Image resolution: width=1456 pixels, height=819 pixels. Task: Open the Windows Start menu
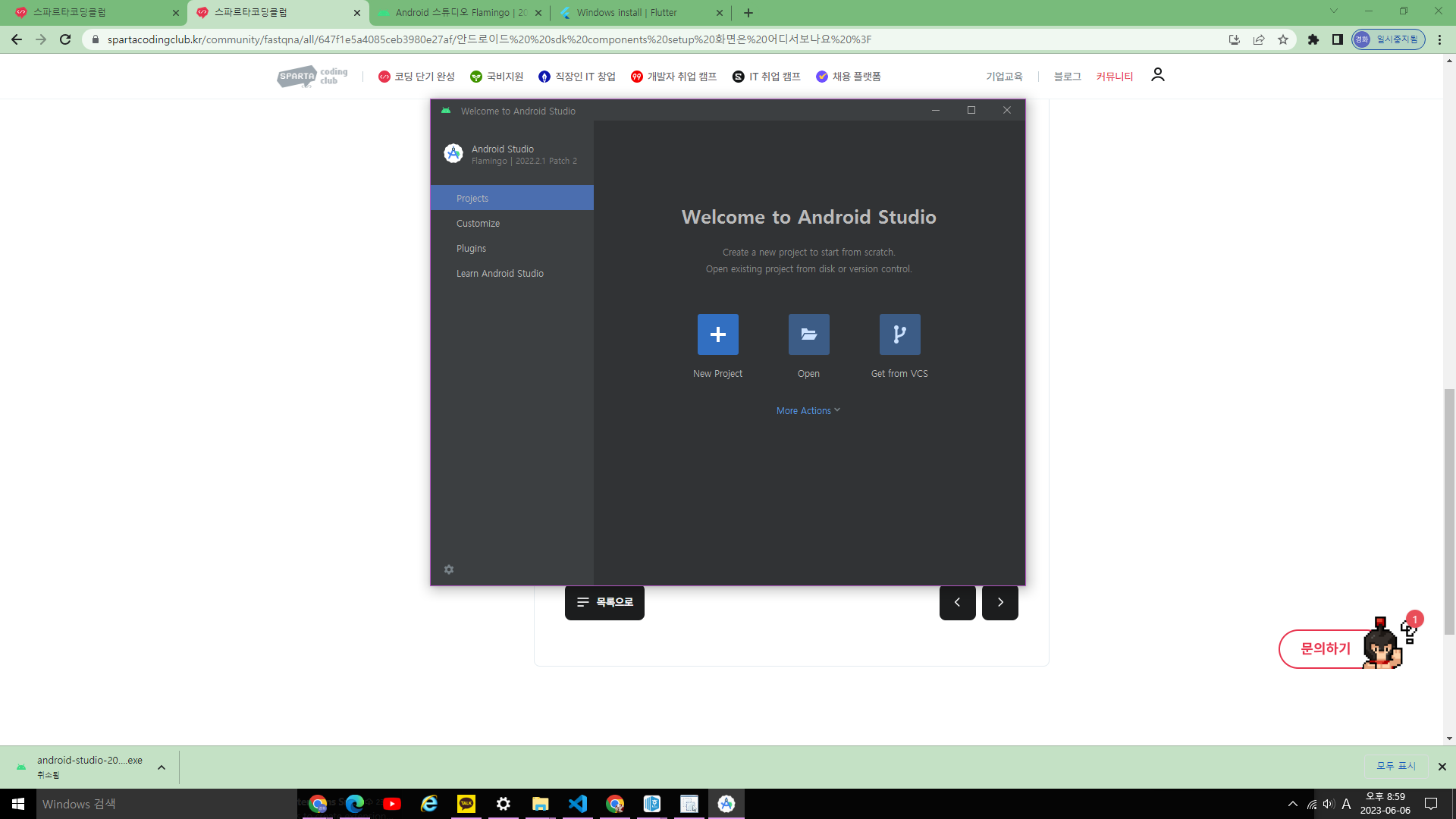pos(18,804)
